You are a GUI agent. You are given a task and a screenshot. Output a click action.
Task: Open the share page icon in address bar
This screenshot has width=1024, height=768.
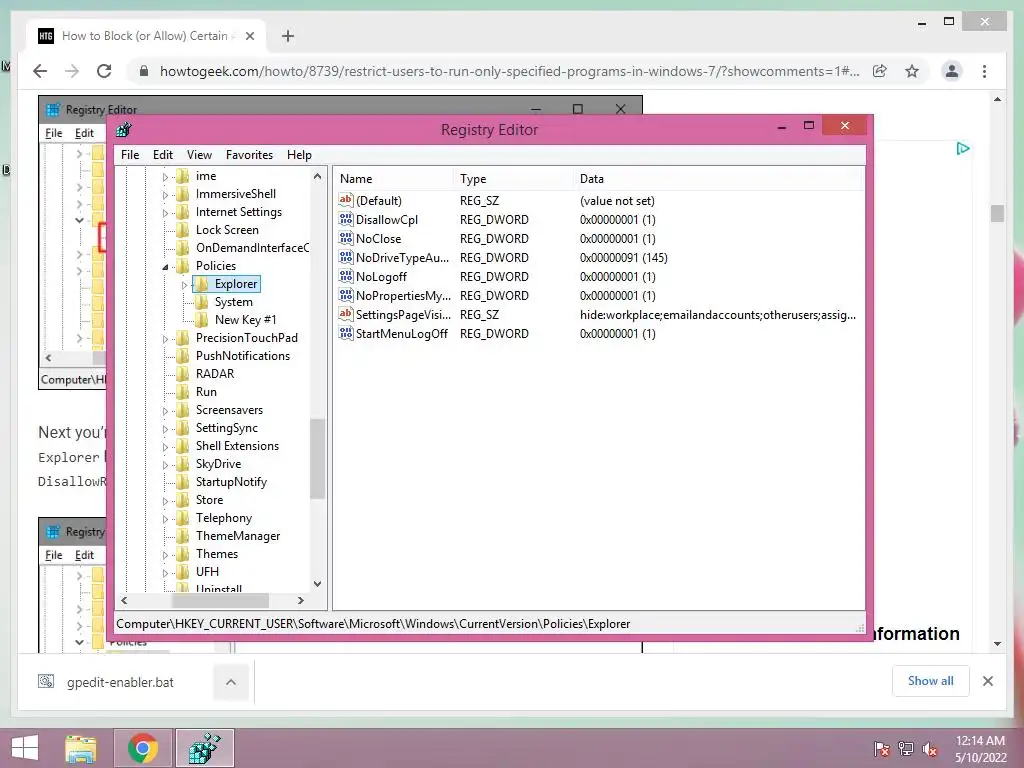coord(880,71)
